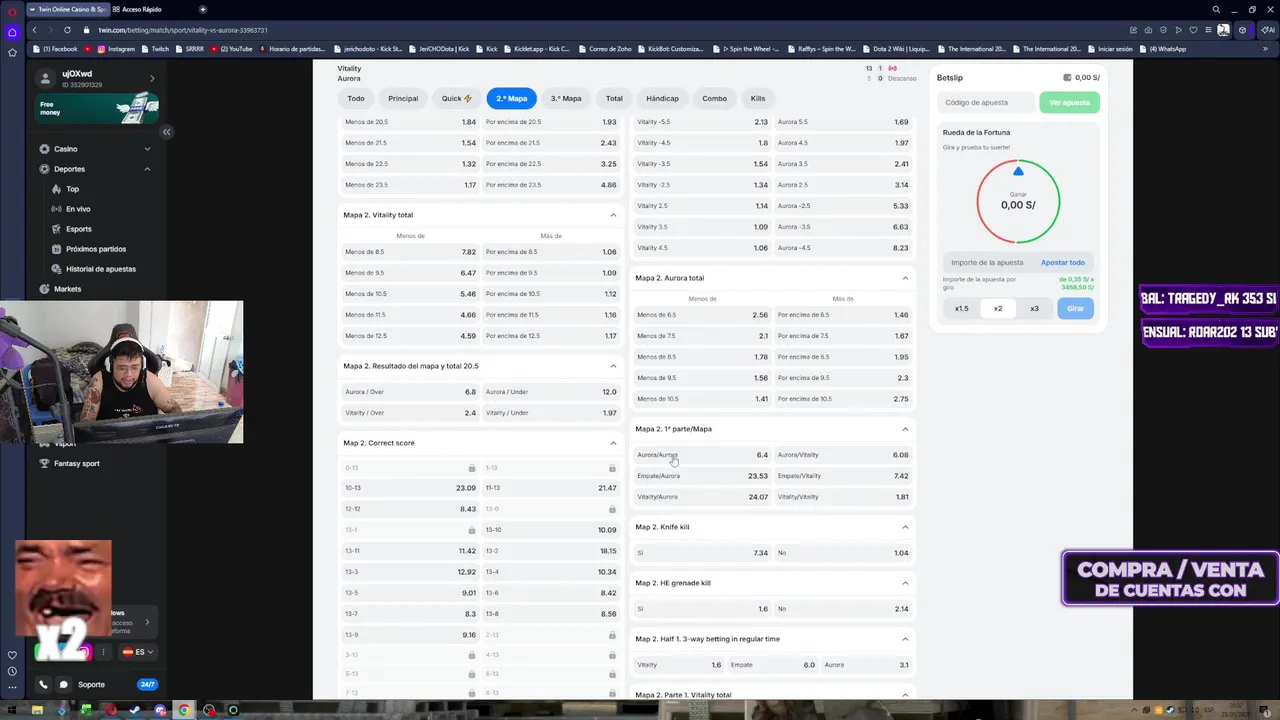Collapse the Deportes menu chevron
Viewport: 1280px width, 720px height.
tap(147, 169)
